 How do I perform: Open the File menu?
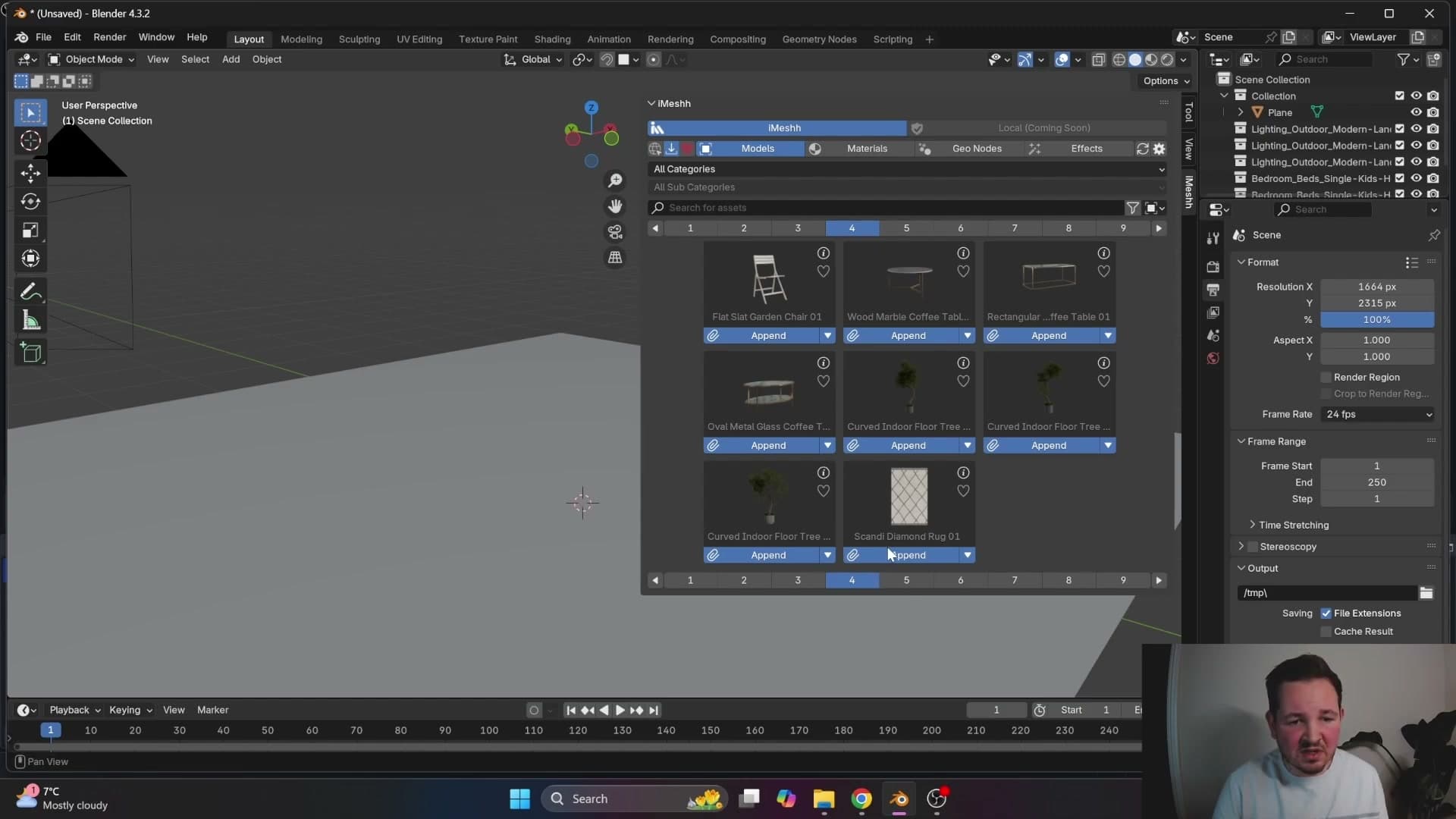pos(43,37)
